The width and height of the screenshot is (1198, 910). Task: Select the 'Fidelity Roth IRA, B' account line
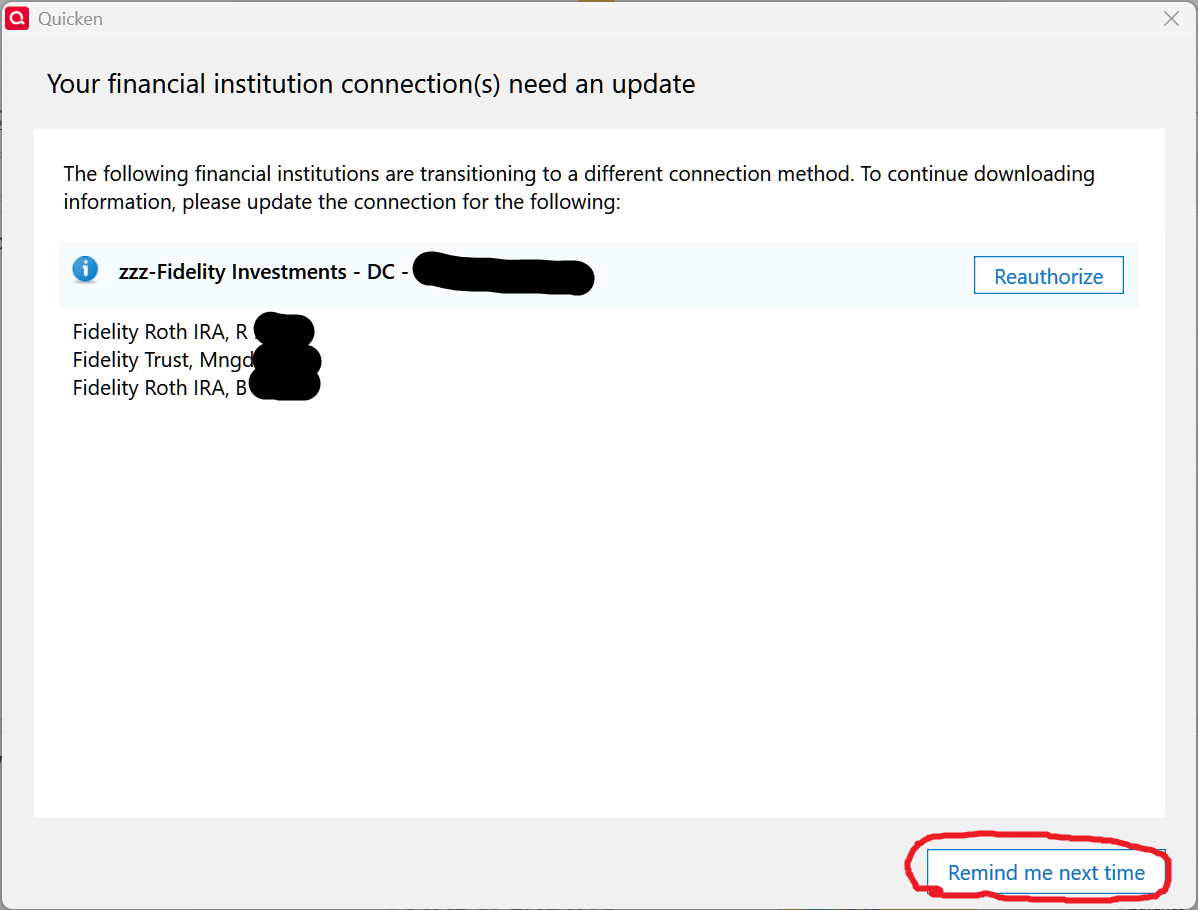point(160,388)
